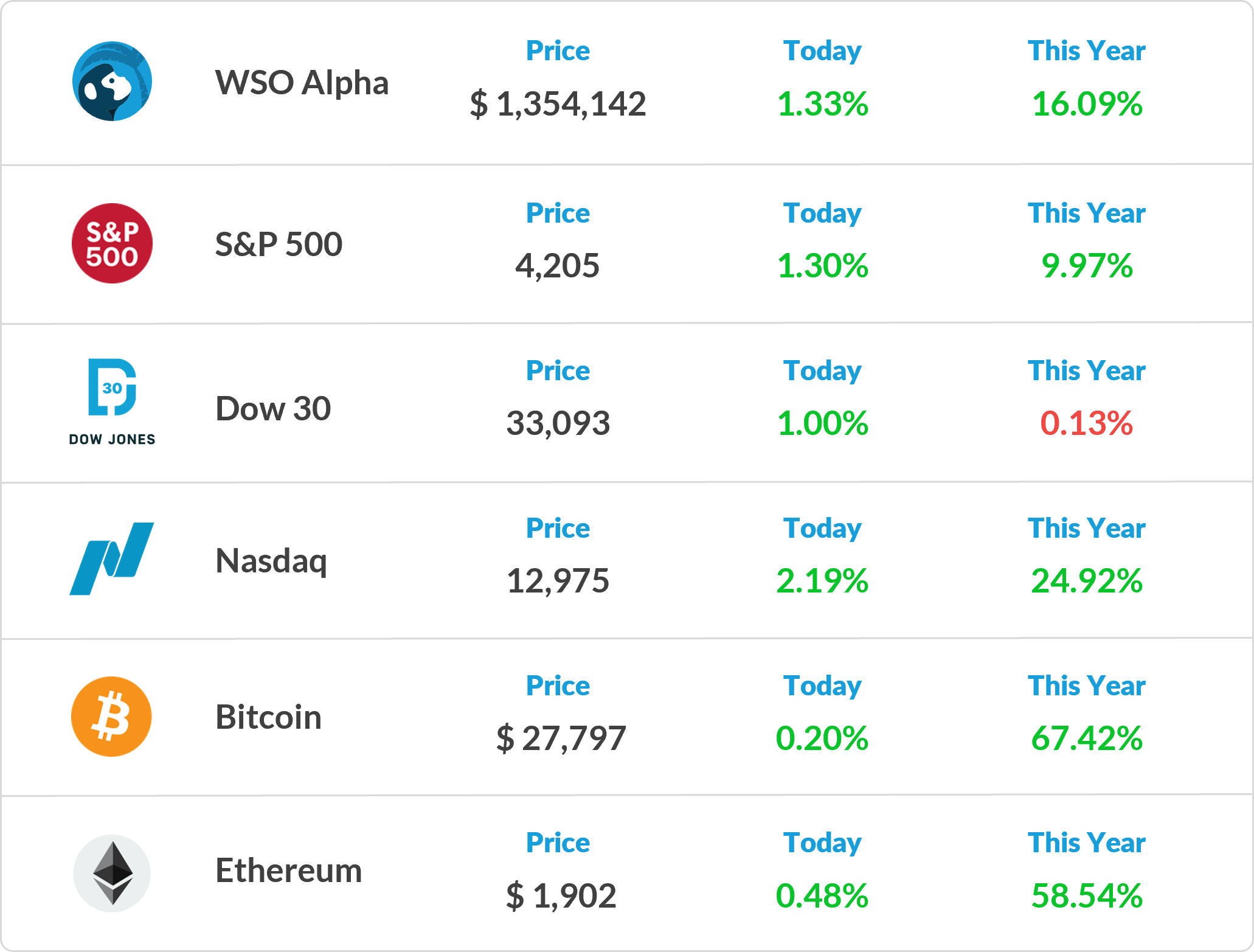Click Nasdaq's 2.19% Today value
The height and width of the screenshot is (952, 1254).
point(822,581)
